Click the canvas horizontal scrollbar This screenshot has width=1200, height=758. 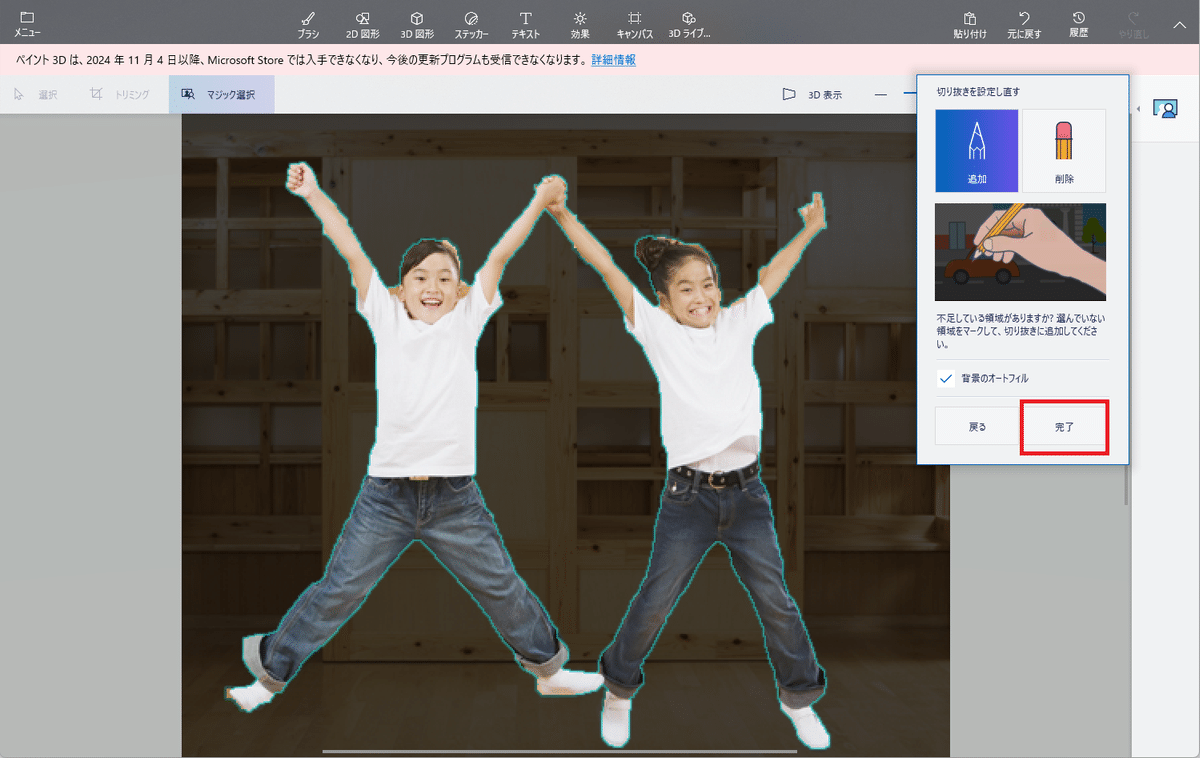(559, 750)
